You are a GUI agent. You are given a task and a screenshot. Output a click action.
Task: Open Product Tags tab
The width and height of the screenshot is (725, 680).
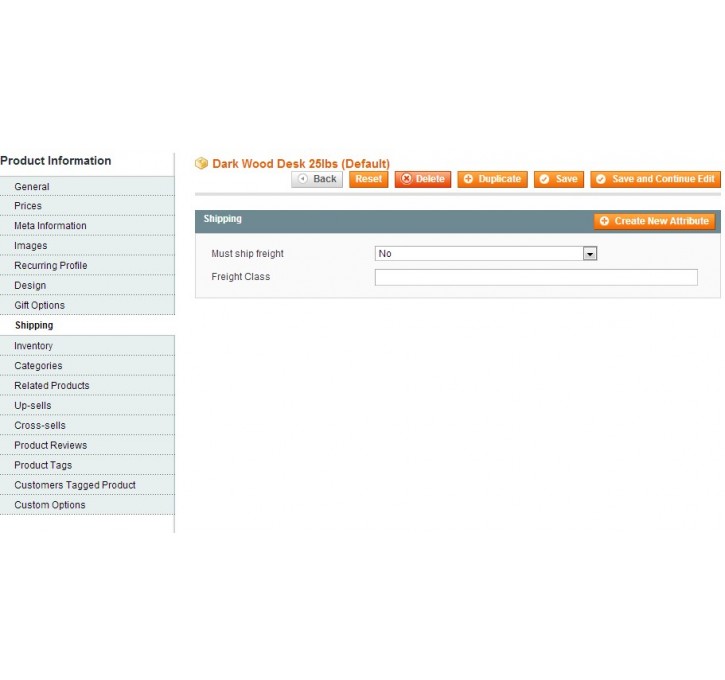click(87, 465)
